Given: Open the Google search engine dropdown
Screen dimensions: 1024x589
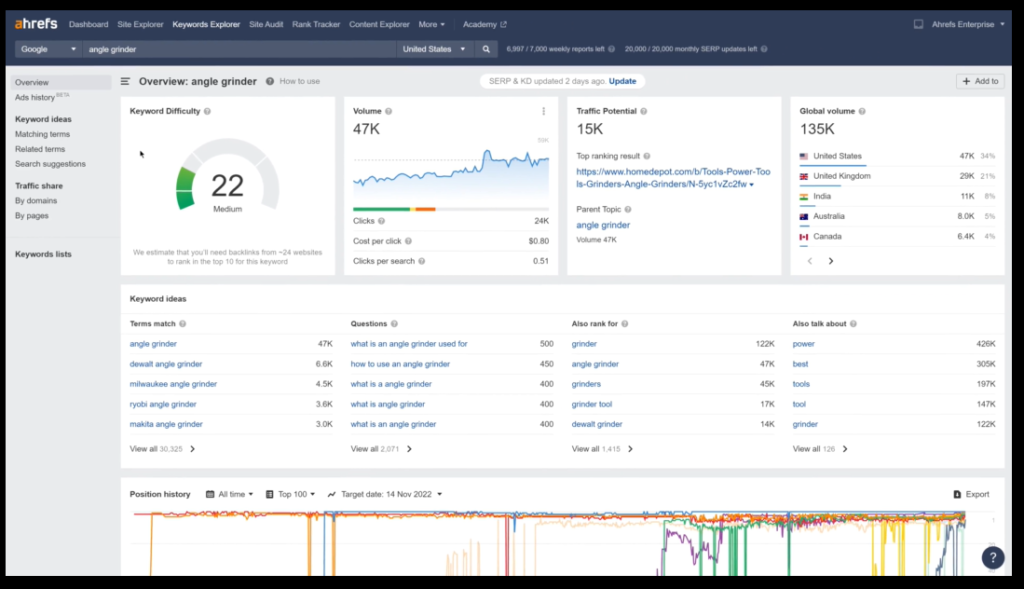Looking at the screenshot, I should point(48,49).
